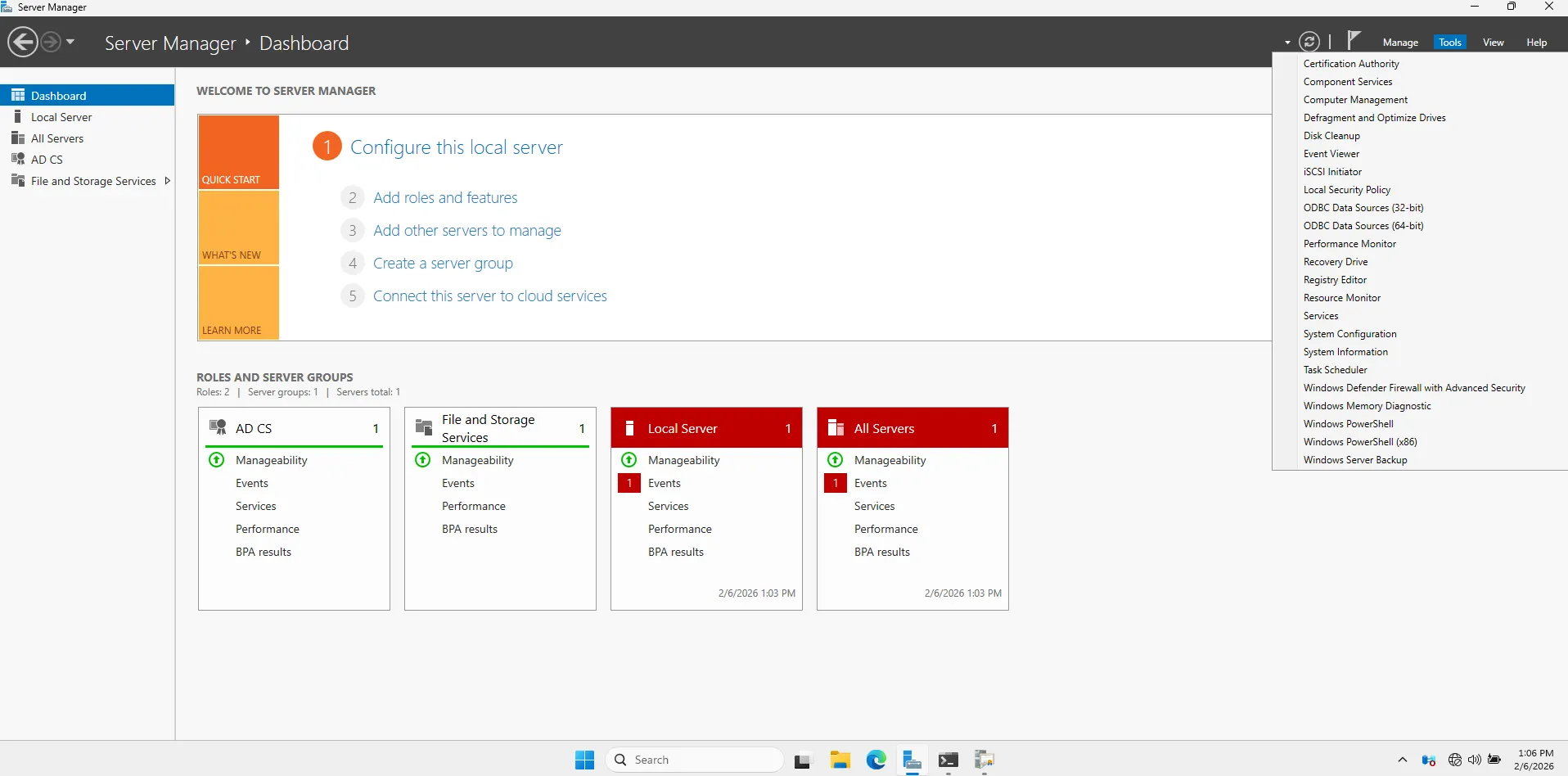Open the Manage menu
The height and width of the screenshot is (776, 1568).
(1400, 42)
